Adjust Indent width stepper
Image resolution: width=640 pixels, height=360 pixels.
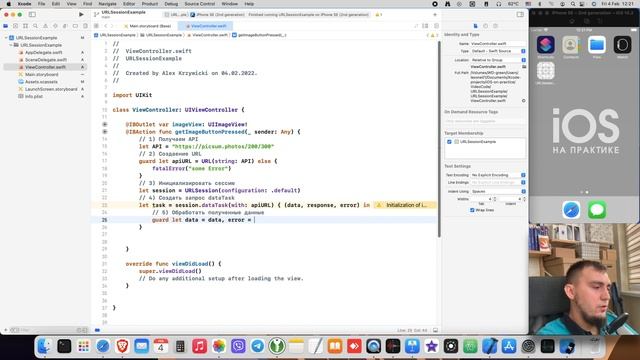524,199
